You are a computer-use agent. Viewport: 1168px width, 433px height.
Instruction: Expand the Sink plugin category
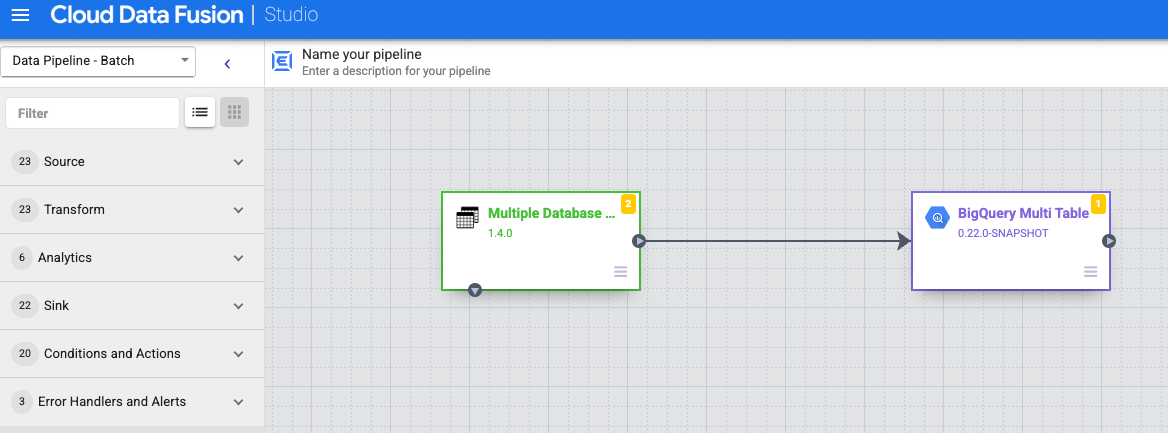(132, 306)
